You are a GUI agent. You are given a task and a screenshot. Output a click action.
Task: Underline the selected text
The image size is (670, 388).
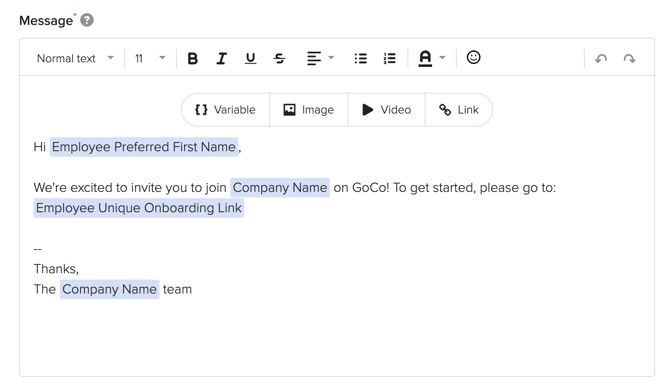(250, 58)
